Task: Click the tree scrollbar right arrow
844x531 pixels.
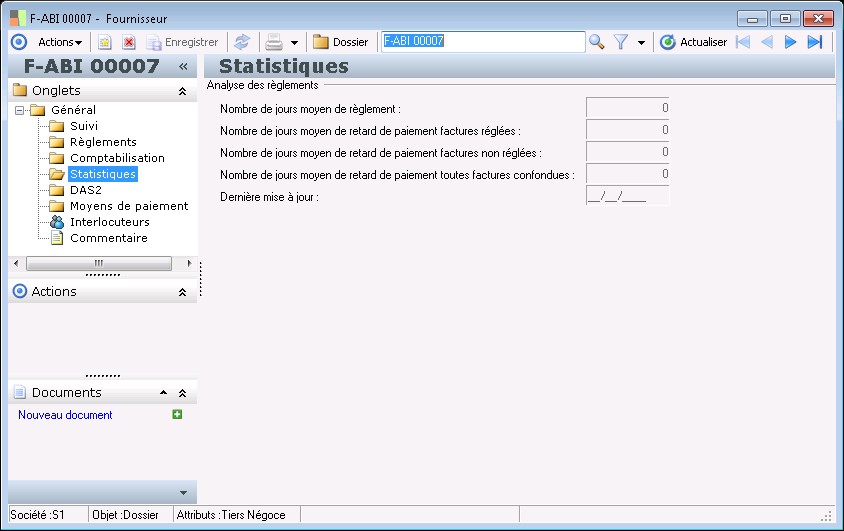Action: 189,263
